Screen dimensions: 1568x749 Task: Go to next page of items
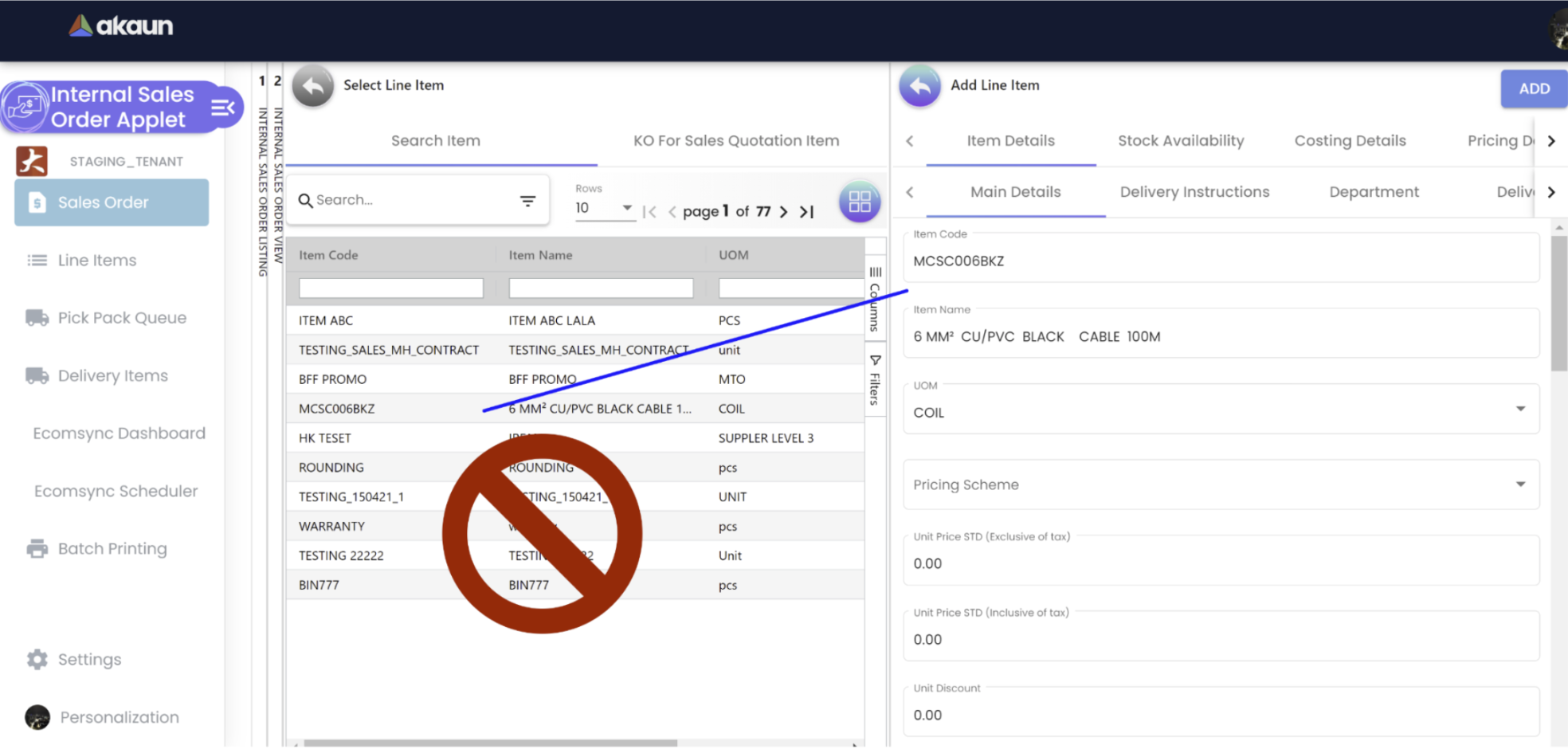click(784, 212)
